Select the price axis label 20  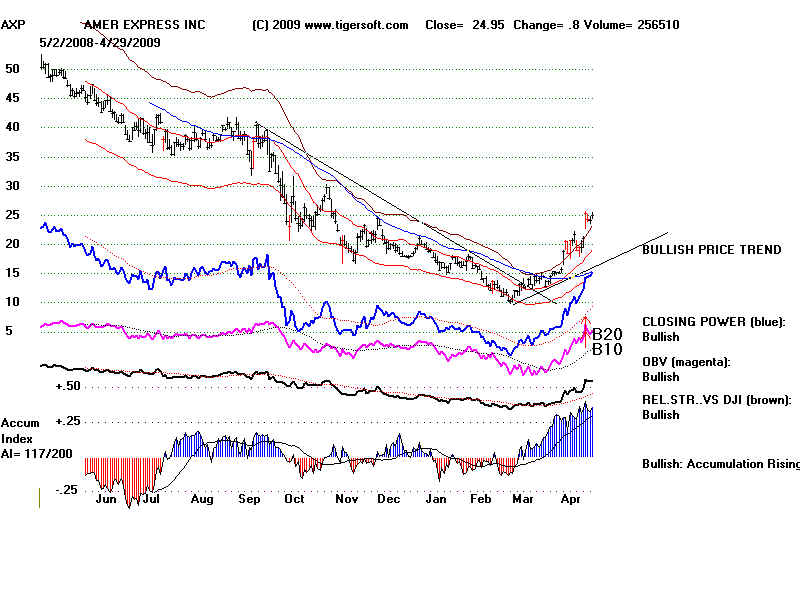coord(12,244)
